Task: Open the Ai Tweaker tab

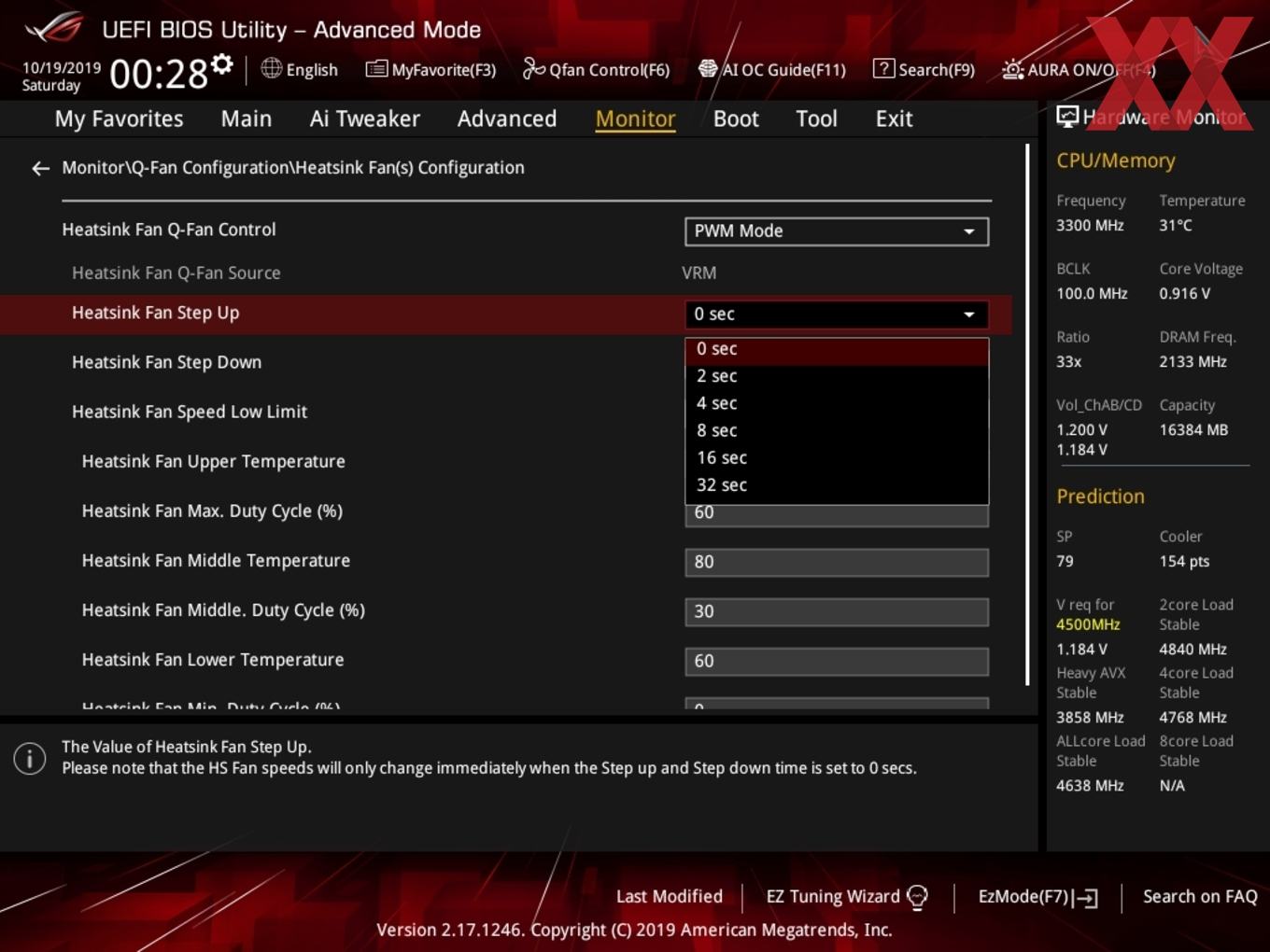Action: tap(365, 119)
